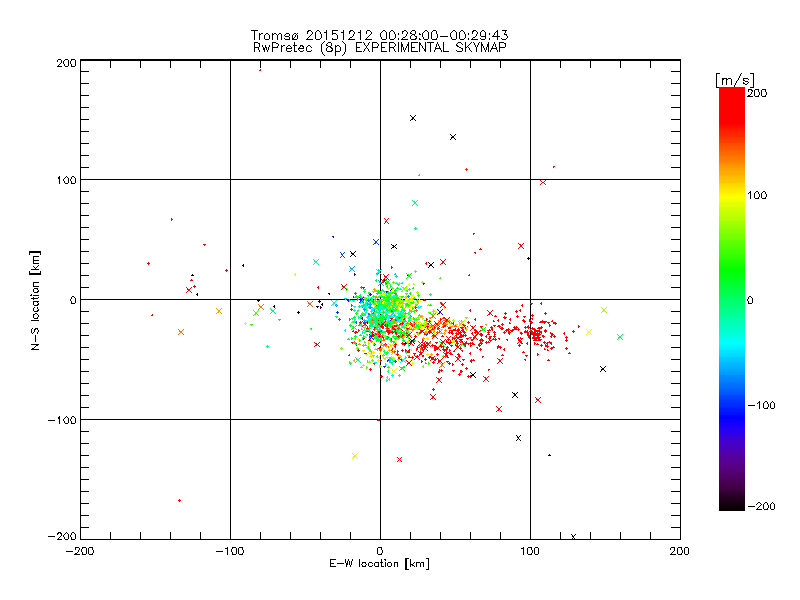Image resolution: width=800 pixels, height=600 pixels.
Task: Click the x-axis '-200' tick label
Action: (80, 551)
